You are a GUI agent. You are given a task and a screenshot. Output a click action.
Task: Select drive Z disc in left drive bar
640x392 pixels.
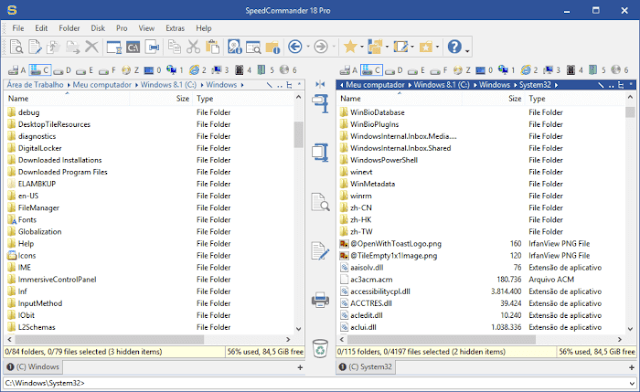[x=130, y=70]
